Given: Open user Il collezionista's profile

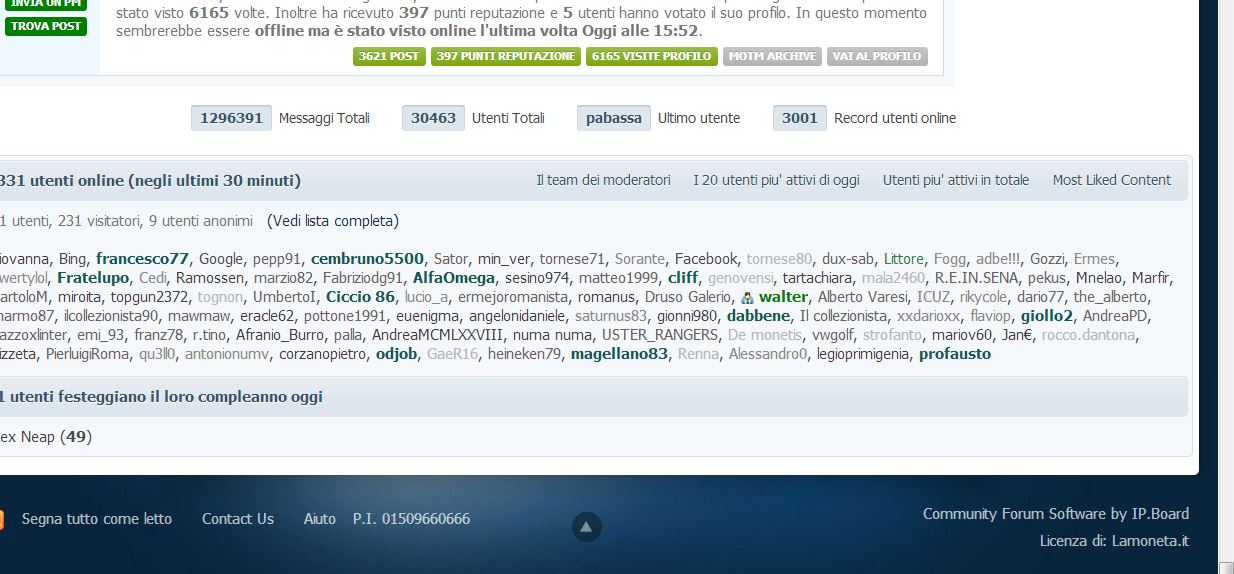Looking at the screenshot, I should point(843,316).
